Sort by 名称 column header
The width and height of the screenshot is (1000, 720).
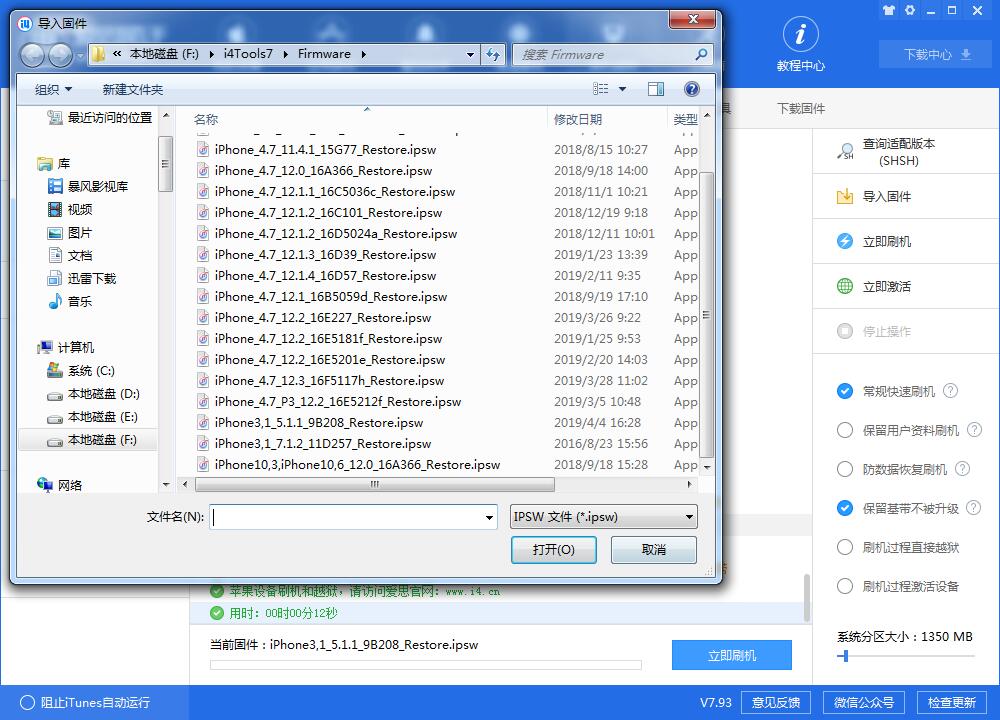point(205,119)
